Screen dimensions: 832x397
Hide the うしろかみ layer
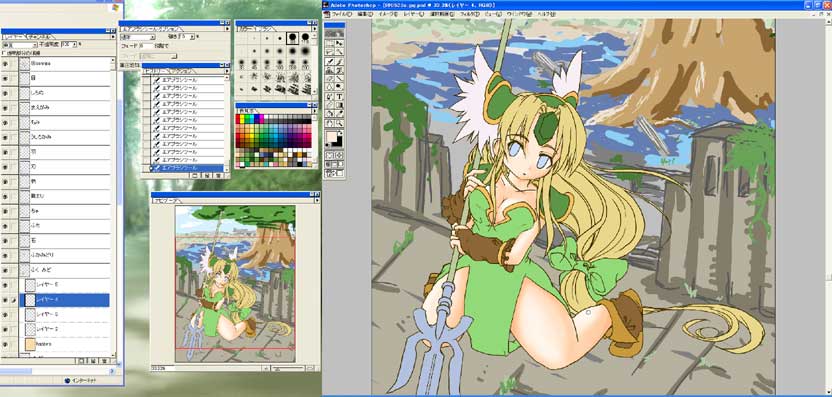(5, 137)
